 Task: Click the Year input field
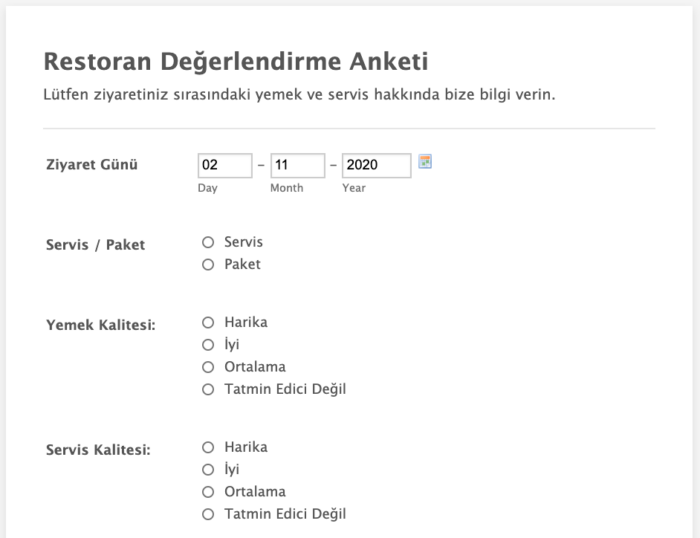point(376,165)
